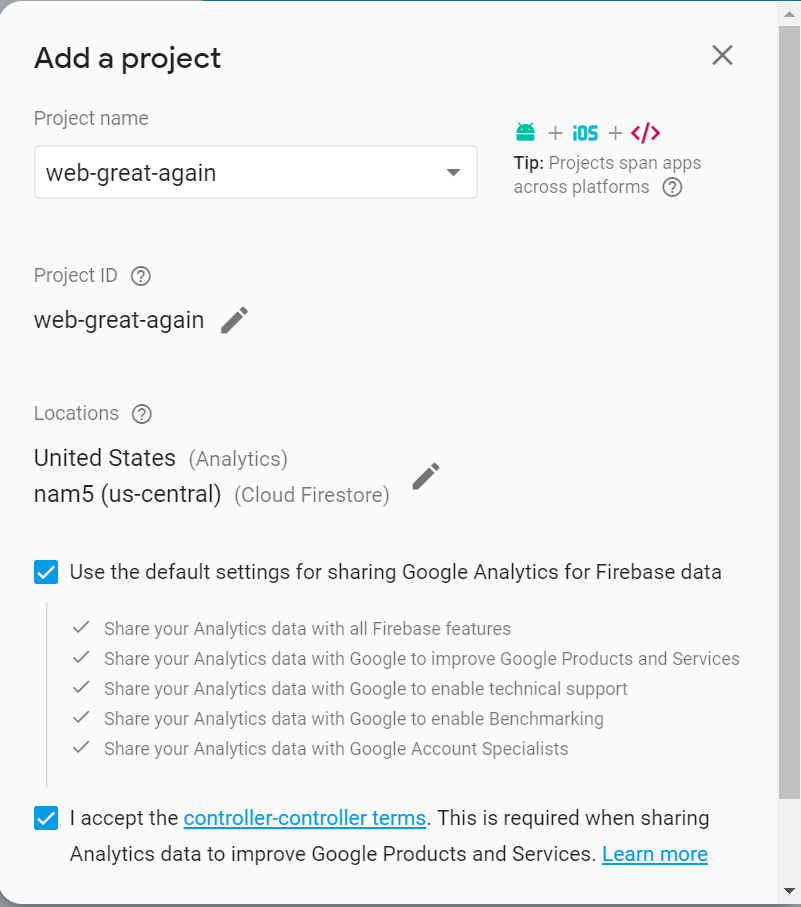Click the United States analytics location
This screenshot has height=907, width=801.
point(105,458)
